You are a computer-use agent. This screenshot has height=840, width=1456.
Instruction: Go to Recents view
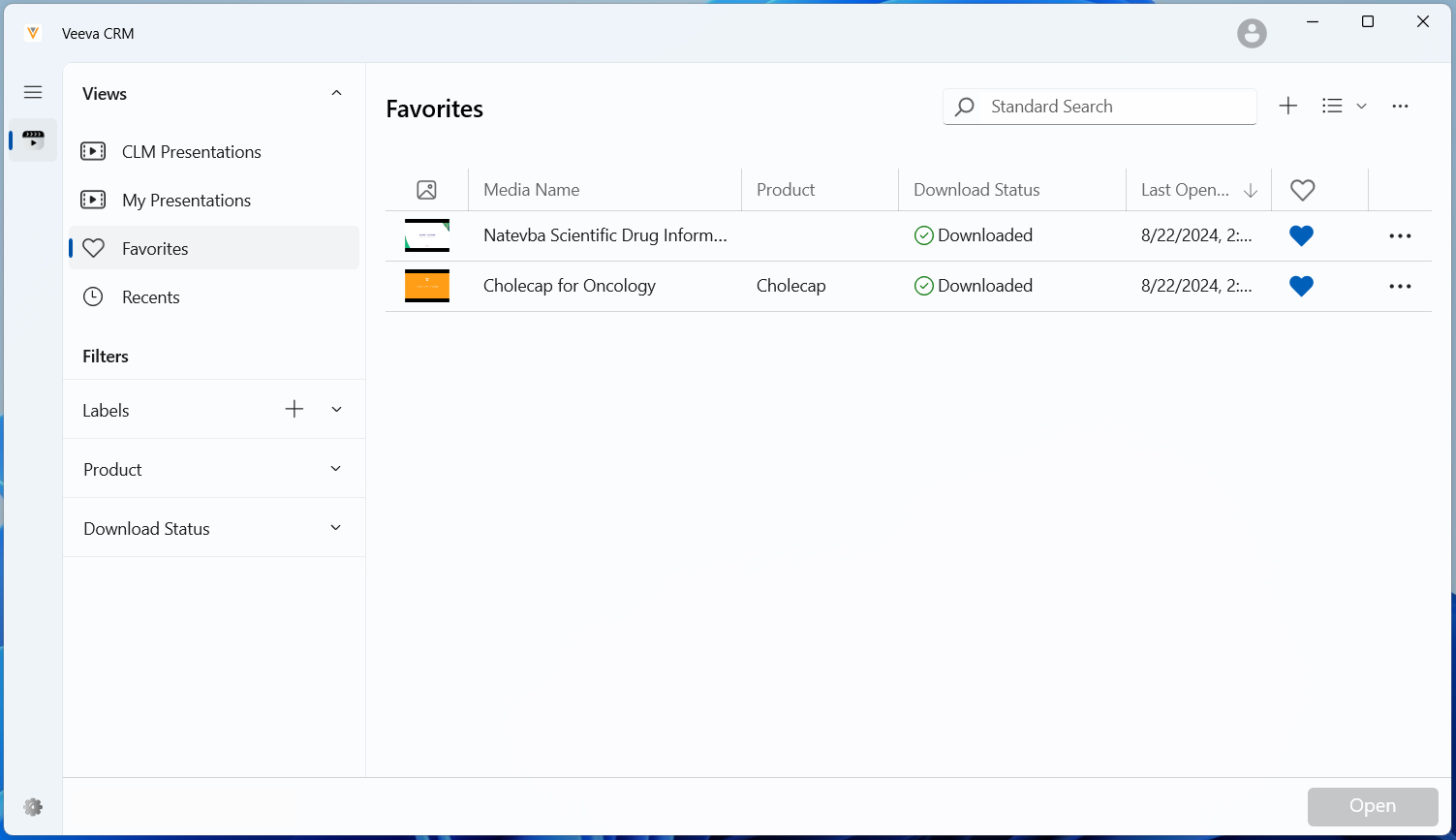point(150,297)
